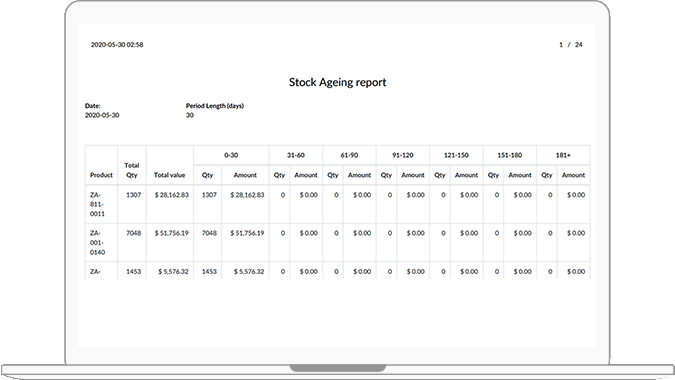Click the 61-90 period header
The image size is (675, 380).
(349, 155)
